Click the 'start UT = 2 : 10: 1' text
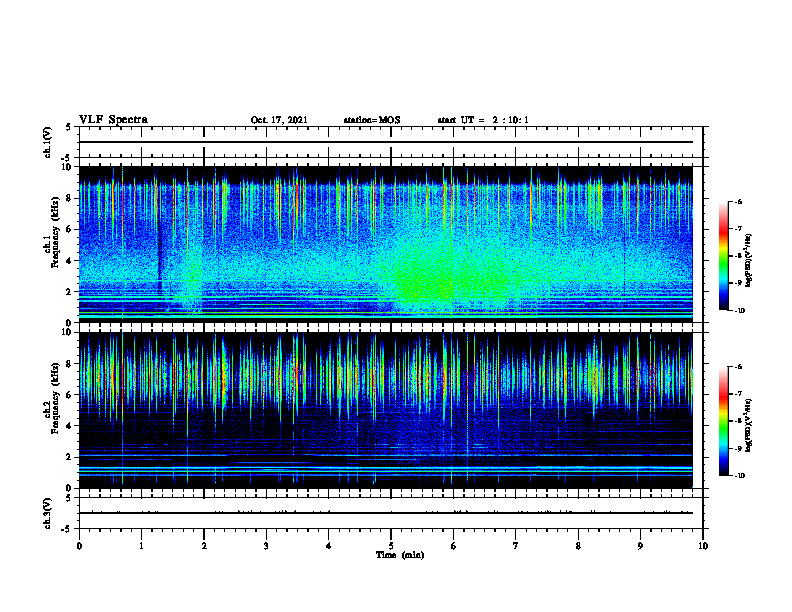This screenshot has width=792, height=612. click(483, 120)
